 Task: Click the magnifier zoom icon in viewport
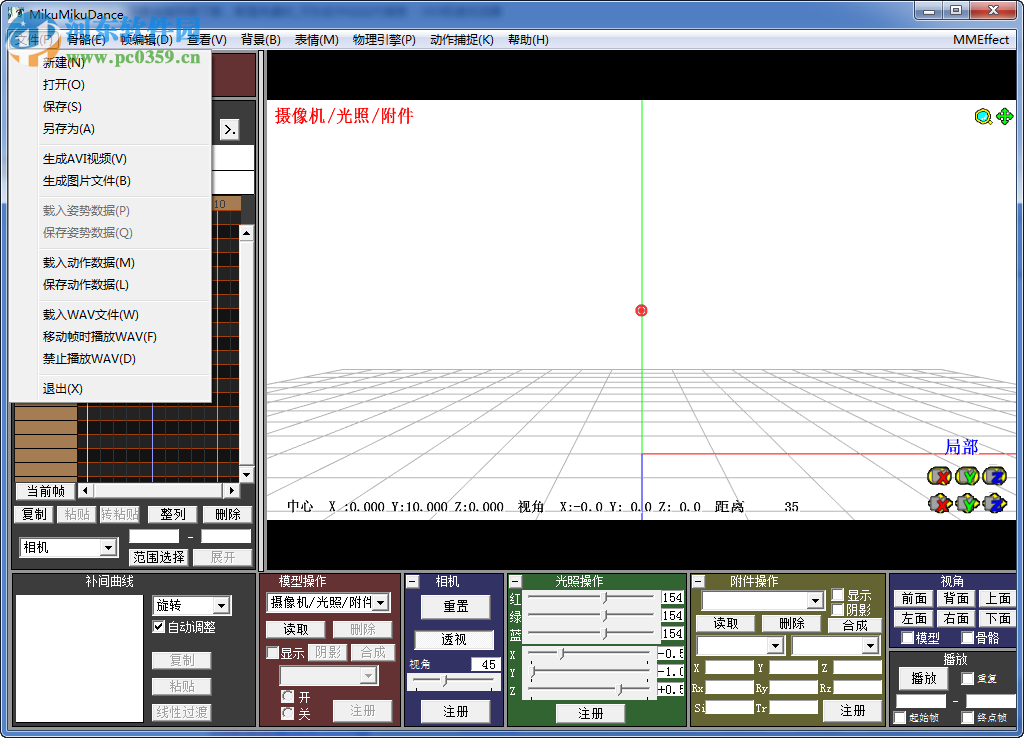[983, 117]
